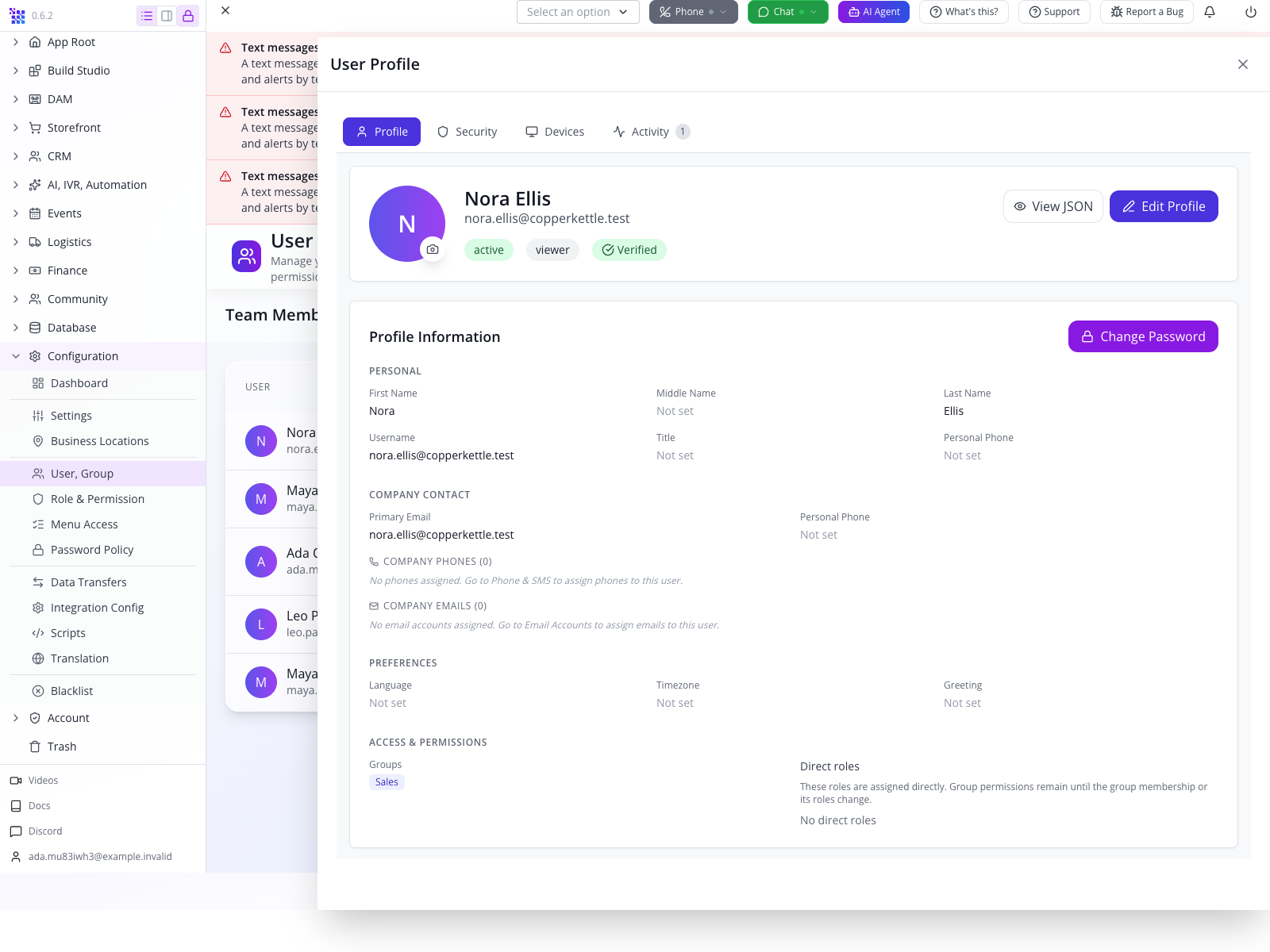Click the power logout icon
The height and width of the screenshot is (952, 1270).
click(1251, 12)
